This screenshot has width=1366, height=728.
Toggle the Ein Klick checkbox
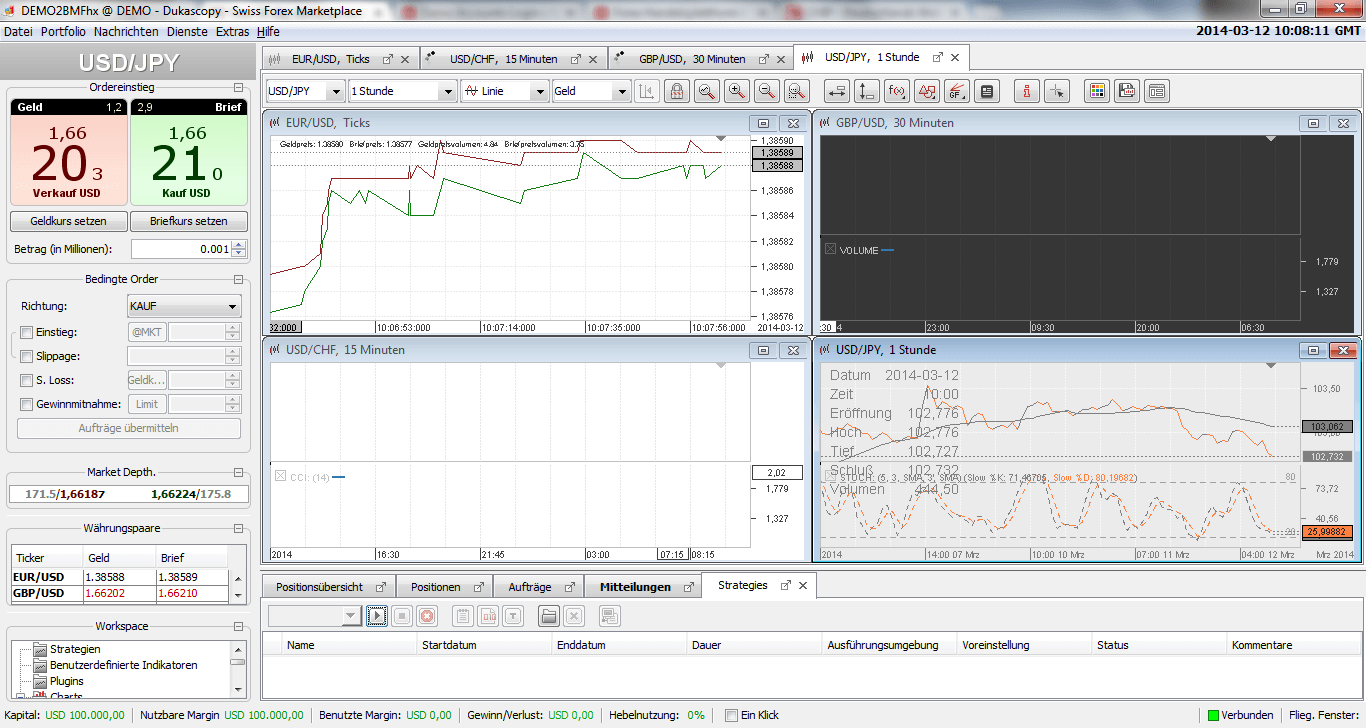731,715
